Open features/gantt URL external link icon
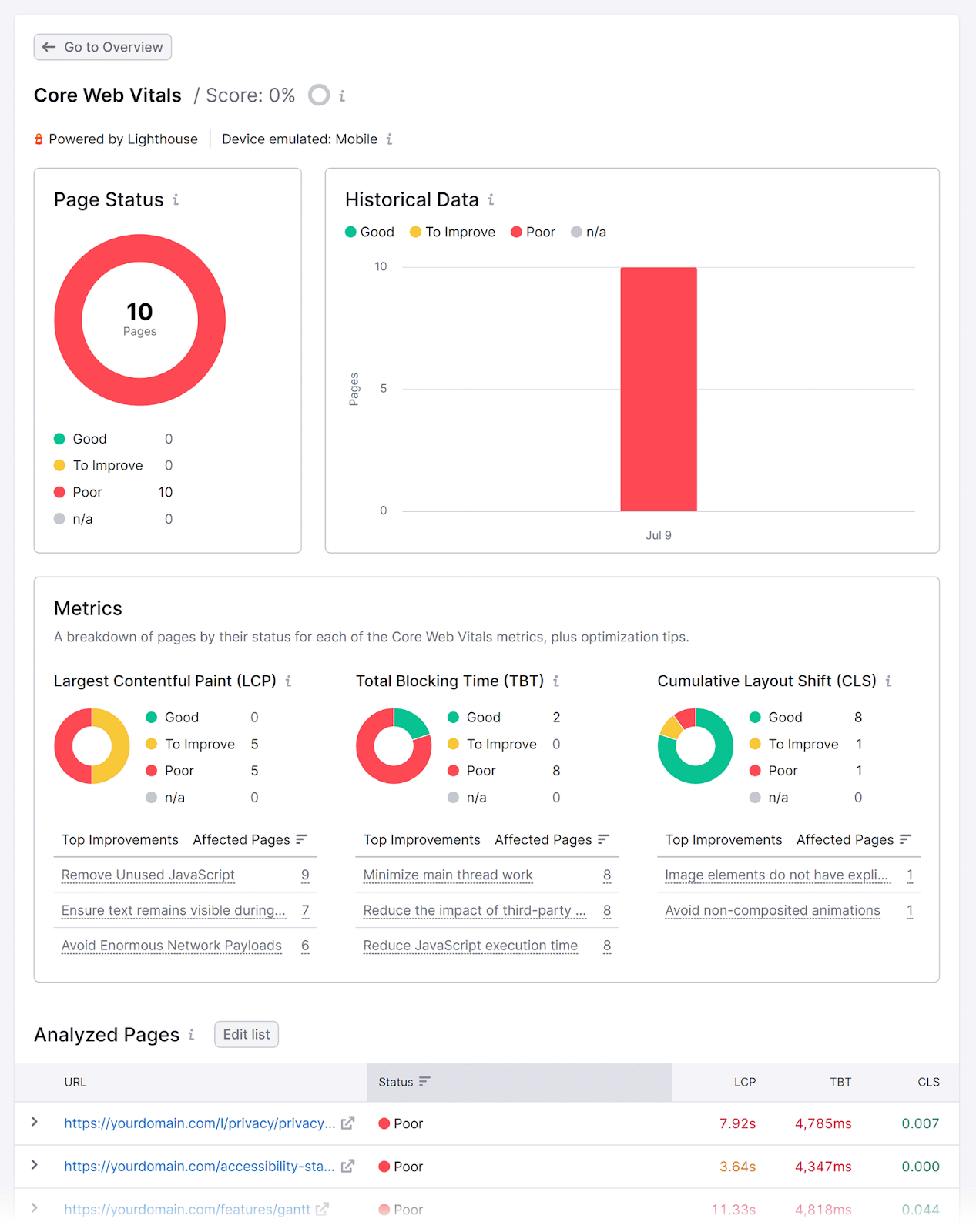This screenshot has width=976, height=1232. 322,1209
